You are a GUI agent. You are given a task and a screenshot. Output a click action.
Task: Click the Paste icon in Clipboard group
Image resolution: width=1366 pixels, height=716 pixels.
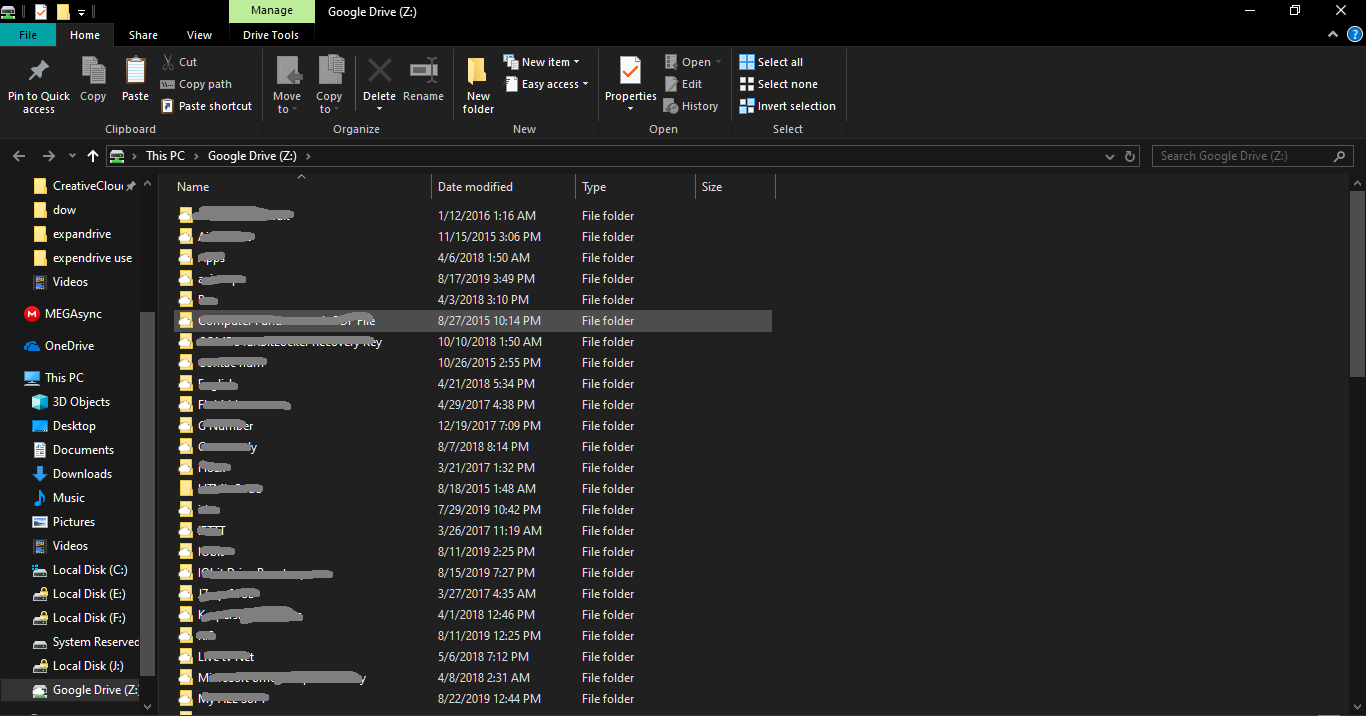(x=135, y=72)
